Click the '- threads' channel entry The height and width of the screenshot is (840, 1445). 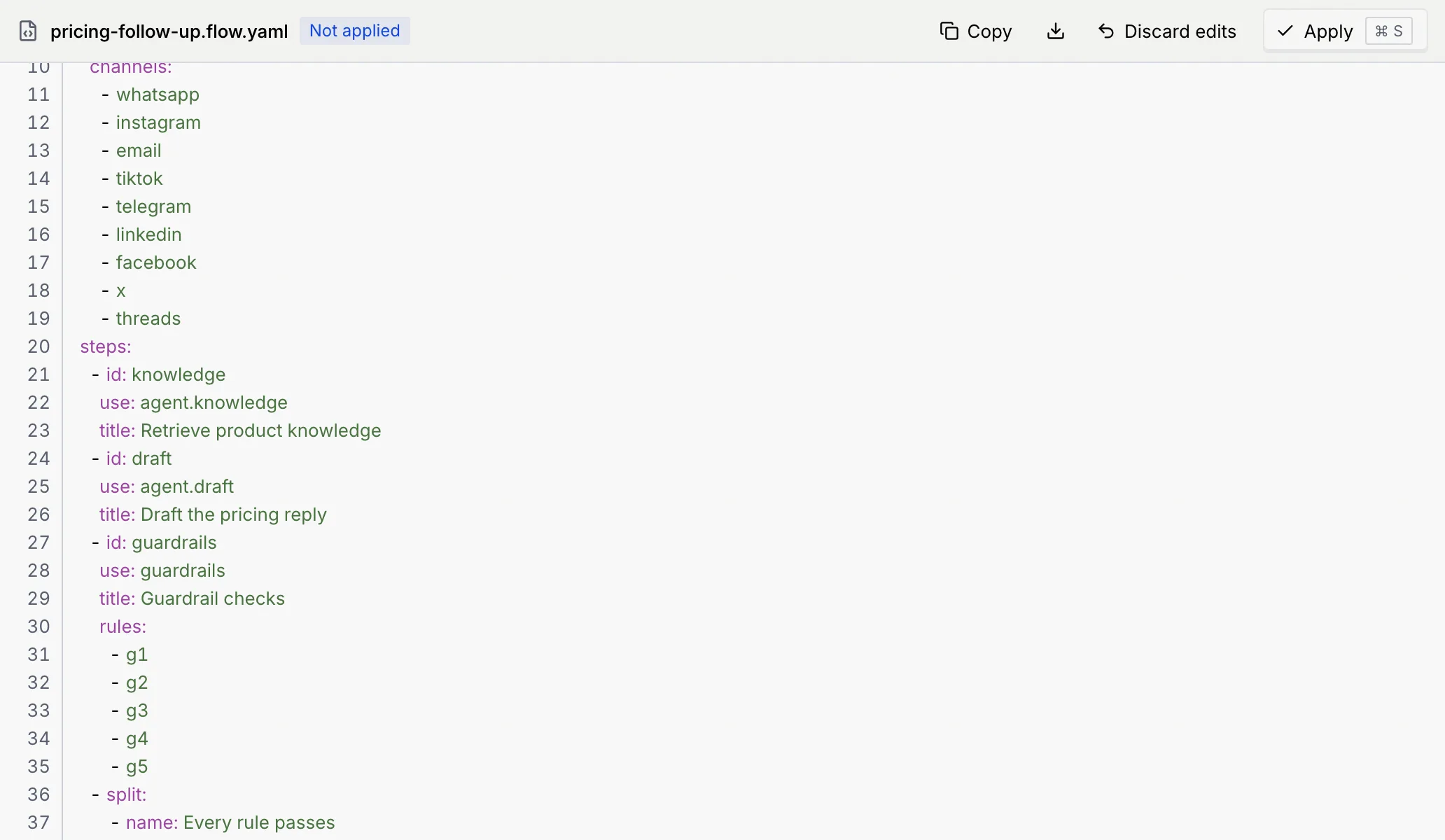(141, 318)
